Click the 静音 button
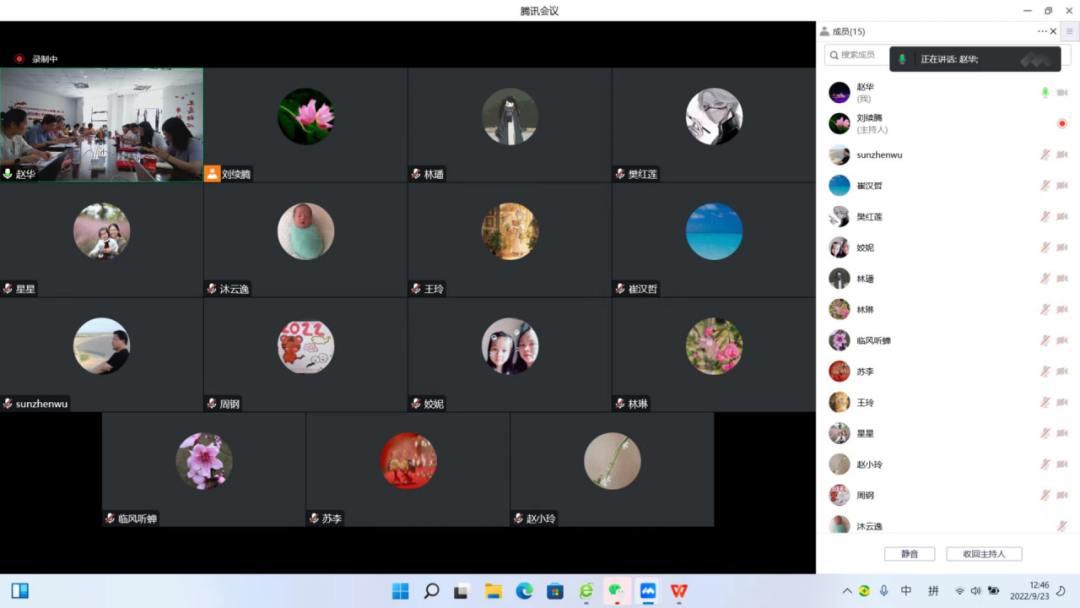 pos(908,553)
